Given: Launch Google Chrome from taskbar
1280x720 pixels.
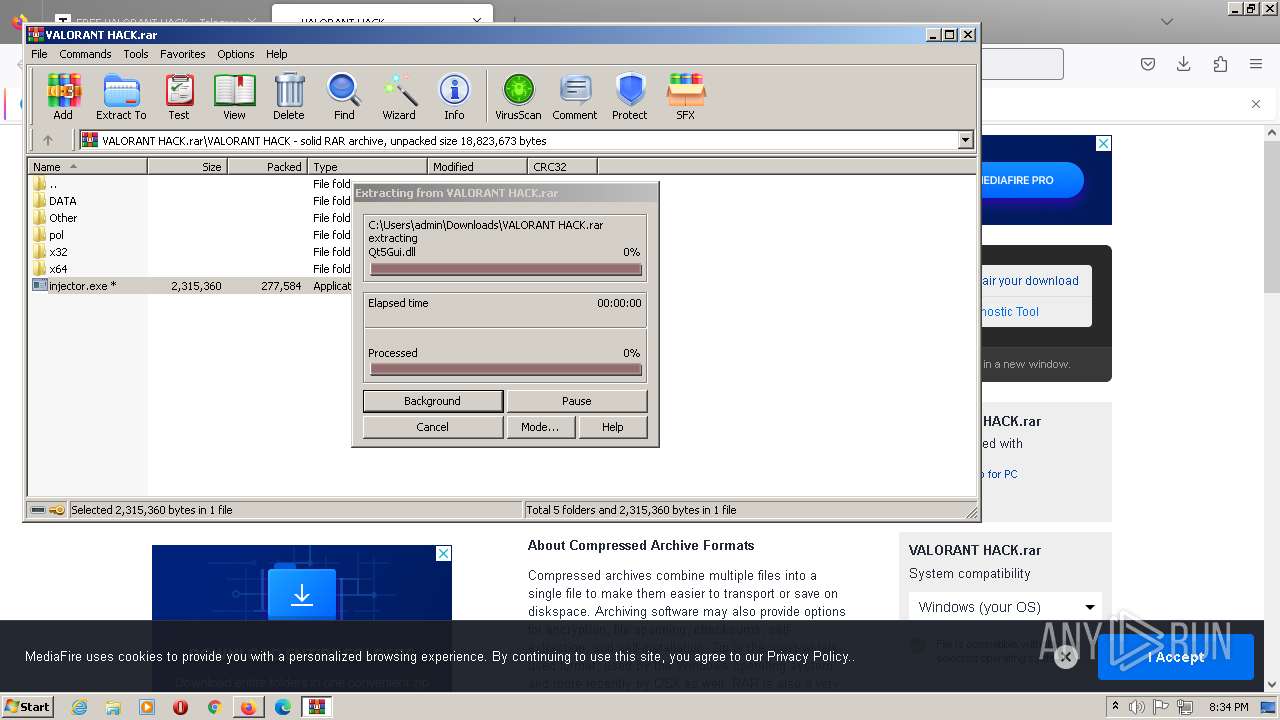Looking at the screenshot, I should click(214, 707).
